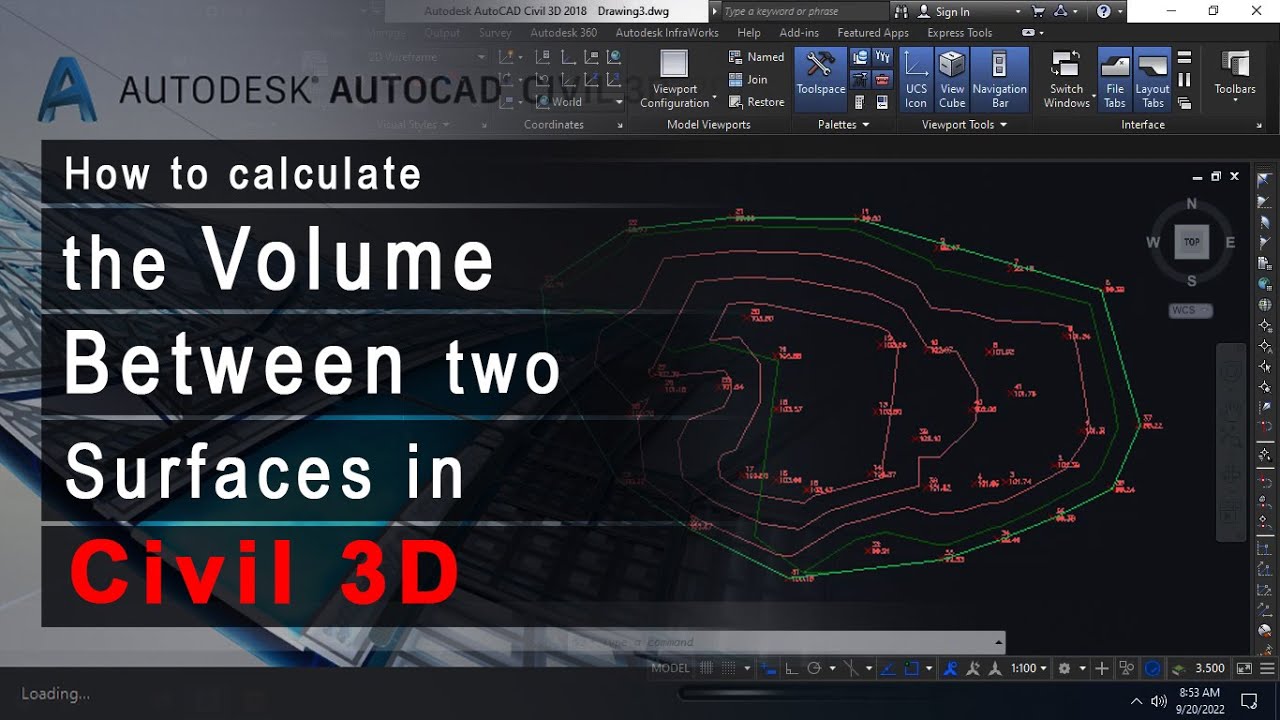
Task: Switch to the Add-ins ribbon tab
Action: point(799,33)
